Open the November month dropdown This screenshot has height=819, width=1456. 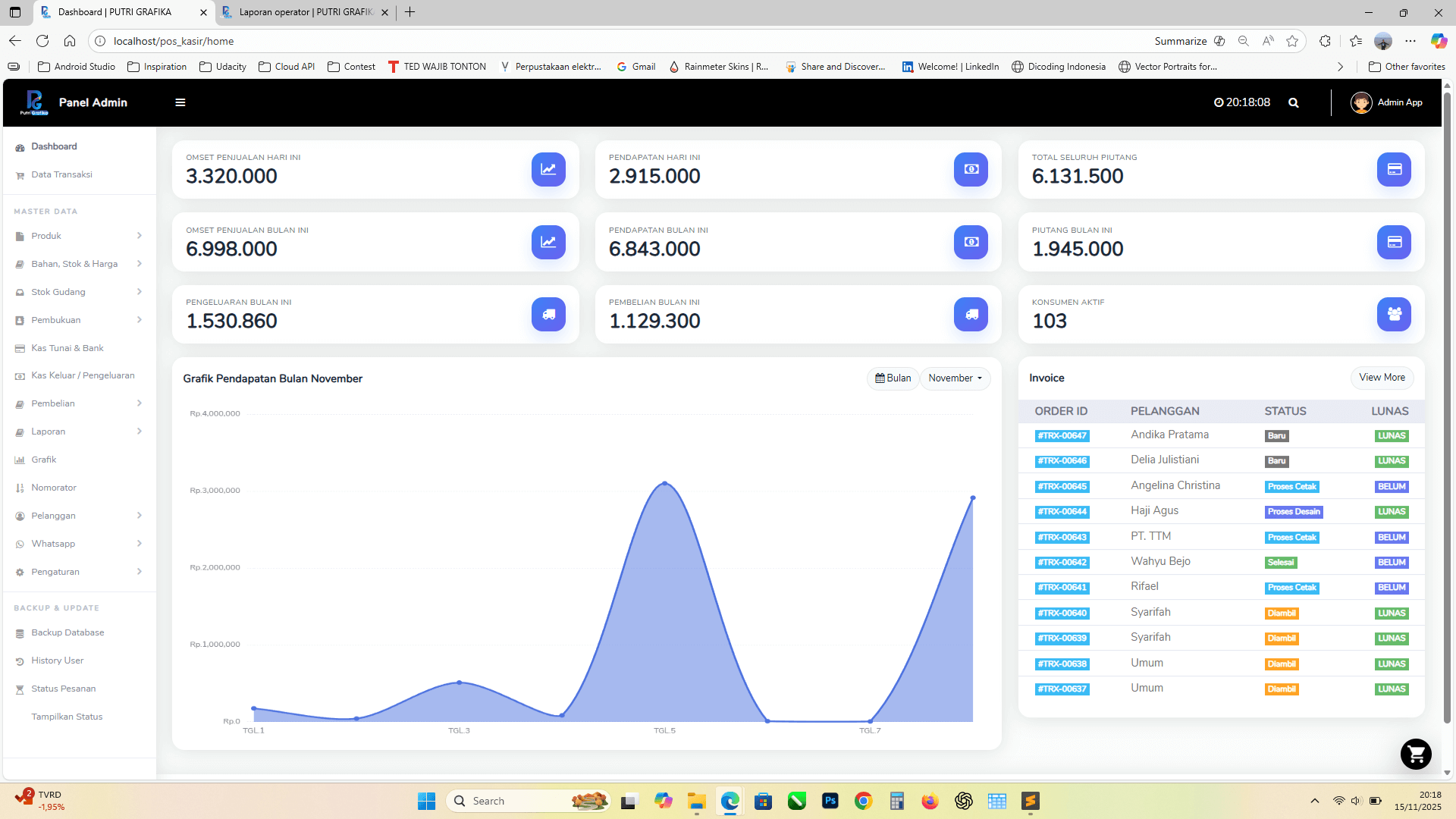point(955,378)
